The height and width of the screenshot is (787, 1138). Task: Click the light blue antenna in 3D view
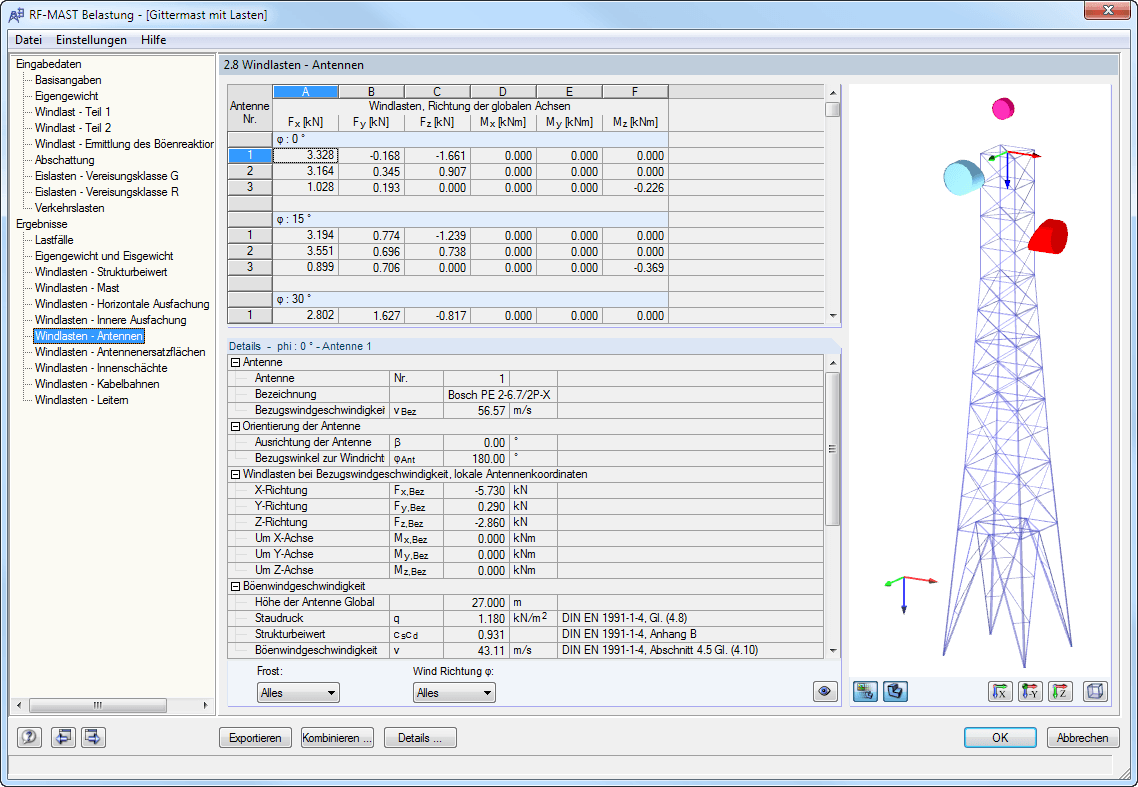point(963,178)
